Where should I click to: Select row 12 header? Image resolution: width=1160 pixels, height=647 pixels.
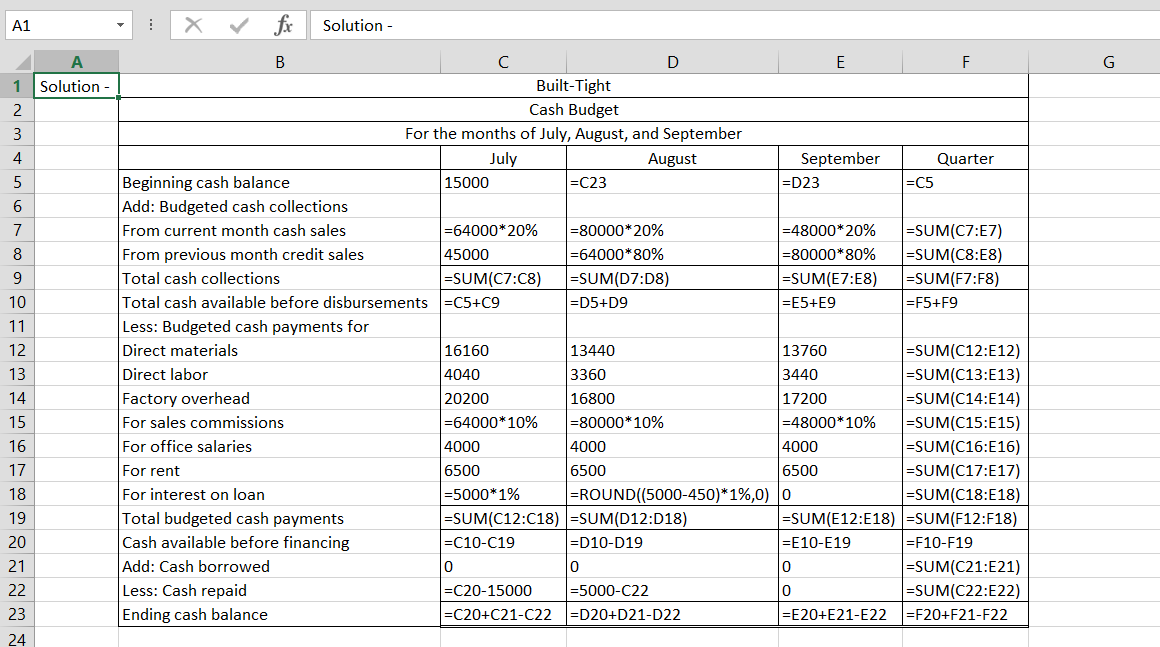[x=17, y=350]
